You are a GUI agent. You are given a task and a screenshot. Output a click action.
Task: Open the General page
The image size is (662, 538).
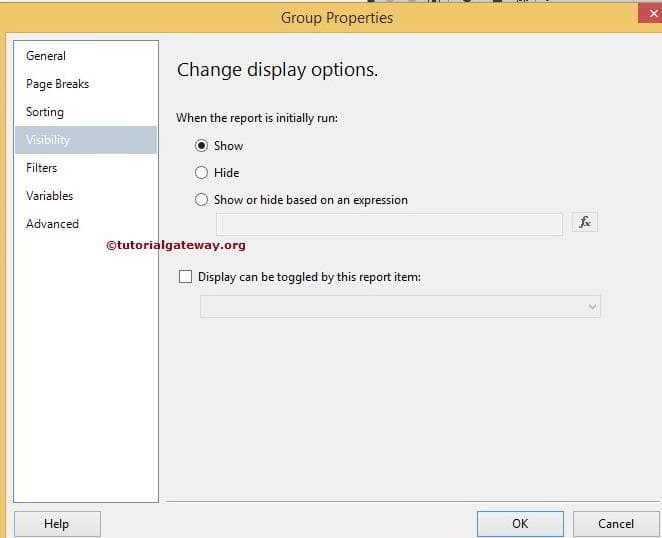coord(86,56)
